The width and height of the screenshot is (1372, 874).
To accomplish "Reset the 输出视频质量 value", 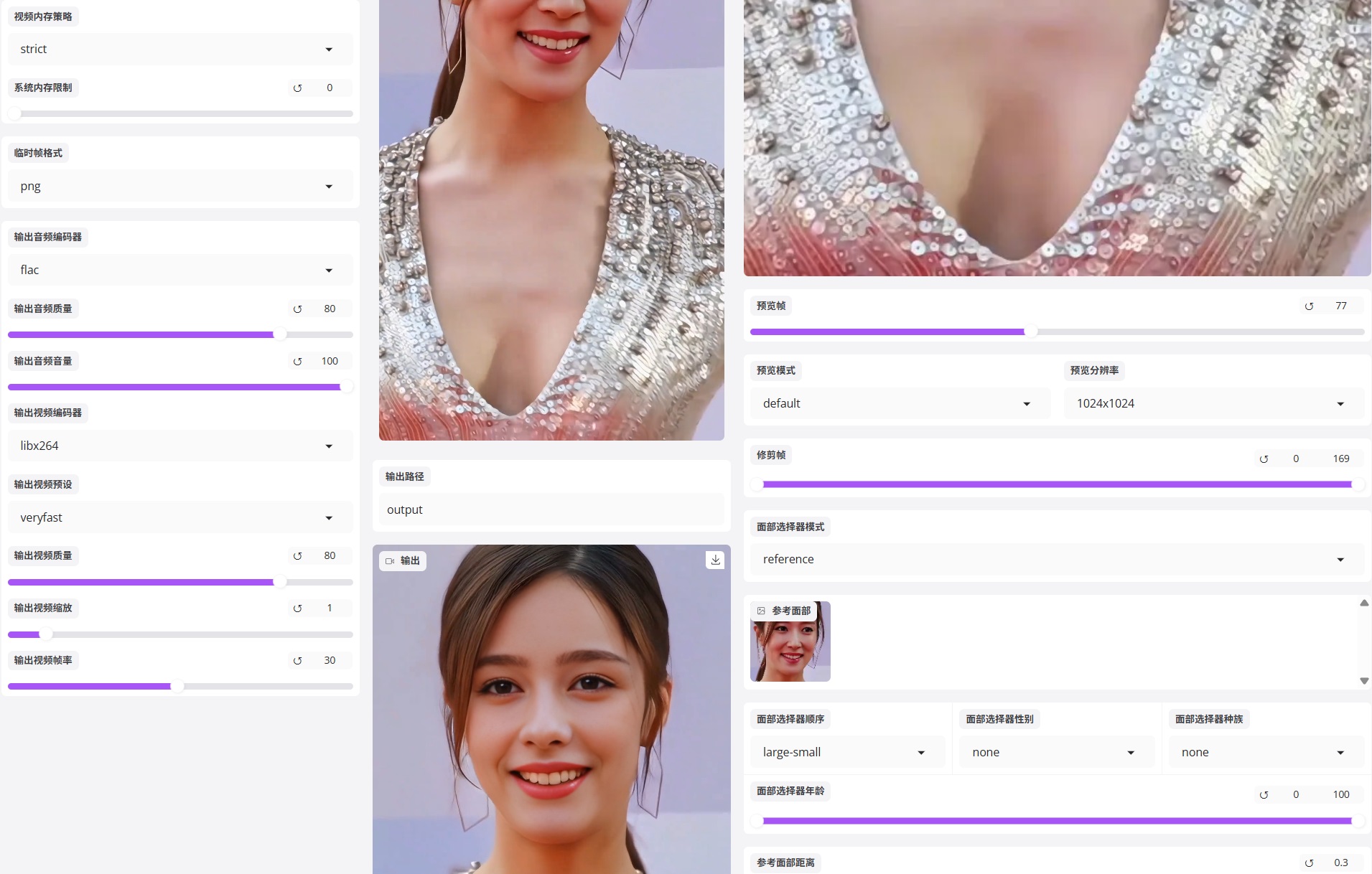I will click(x=297, y=556).
